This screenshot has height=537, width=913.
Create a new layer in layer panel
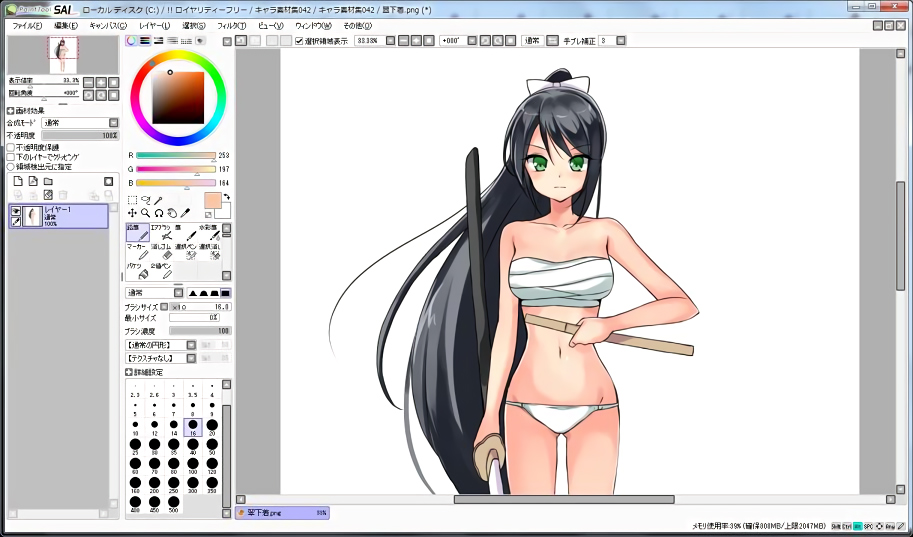pos(17,181)
